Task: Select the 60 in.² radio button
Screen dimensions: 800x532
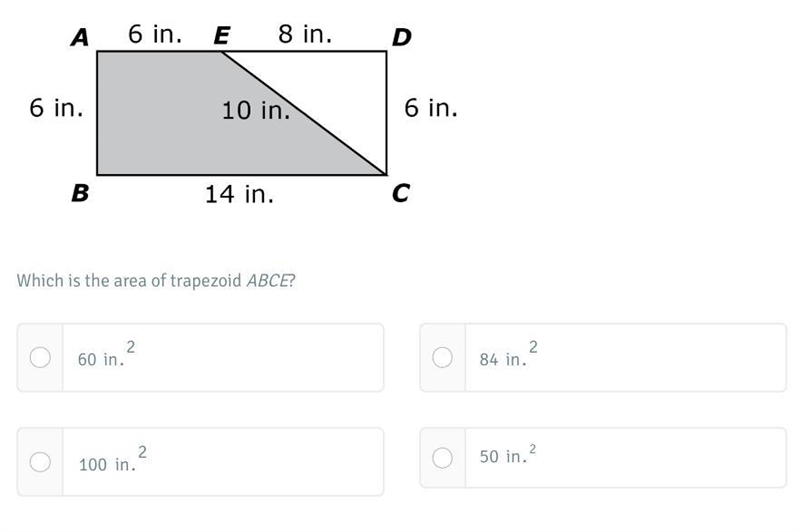Action: 40,357
